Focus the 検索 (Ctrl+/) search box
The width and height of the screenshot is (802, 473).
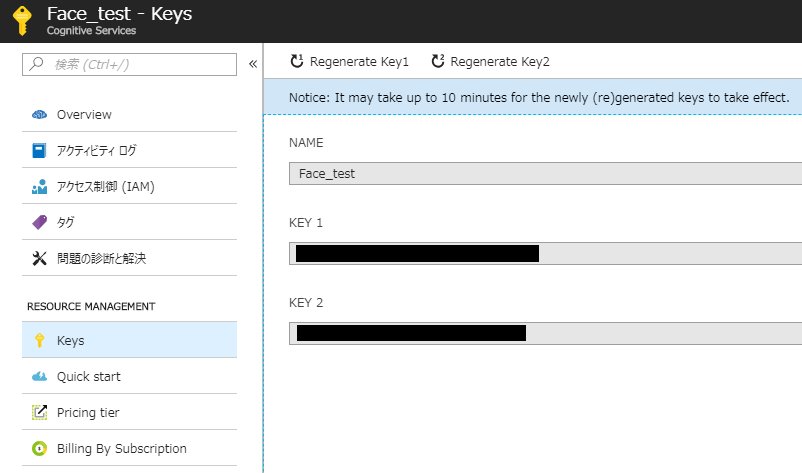coord(129,64)
